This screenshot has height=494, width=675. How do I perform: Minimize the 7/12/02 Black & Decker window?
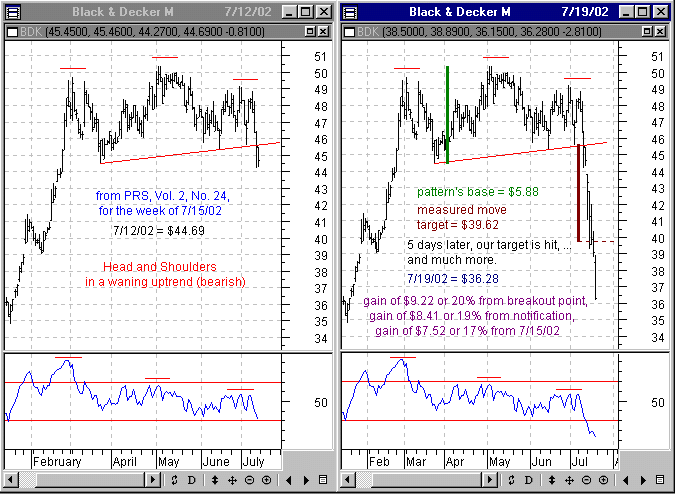coord(291,12)
